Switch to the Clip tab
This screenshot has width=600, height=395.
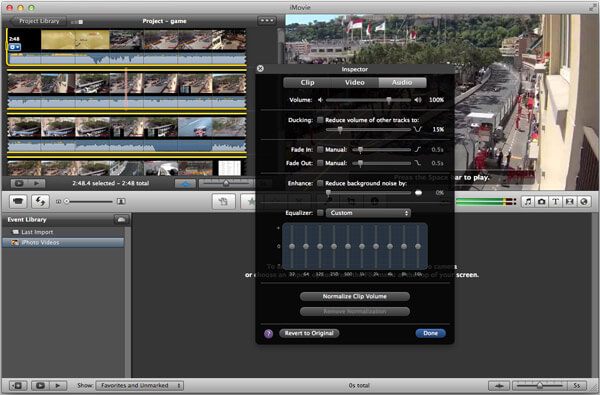tap(307, 83)
